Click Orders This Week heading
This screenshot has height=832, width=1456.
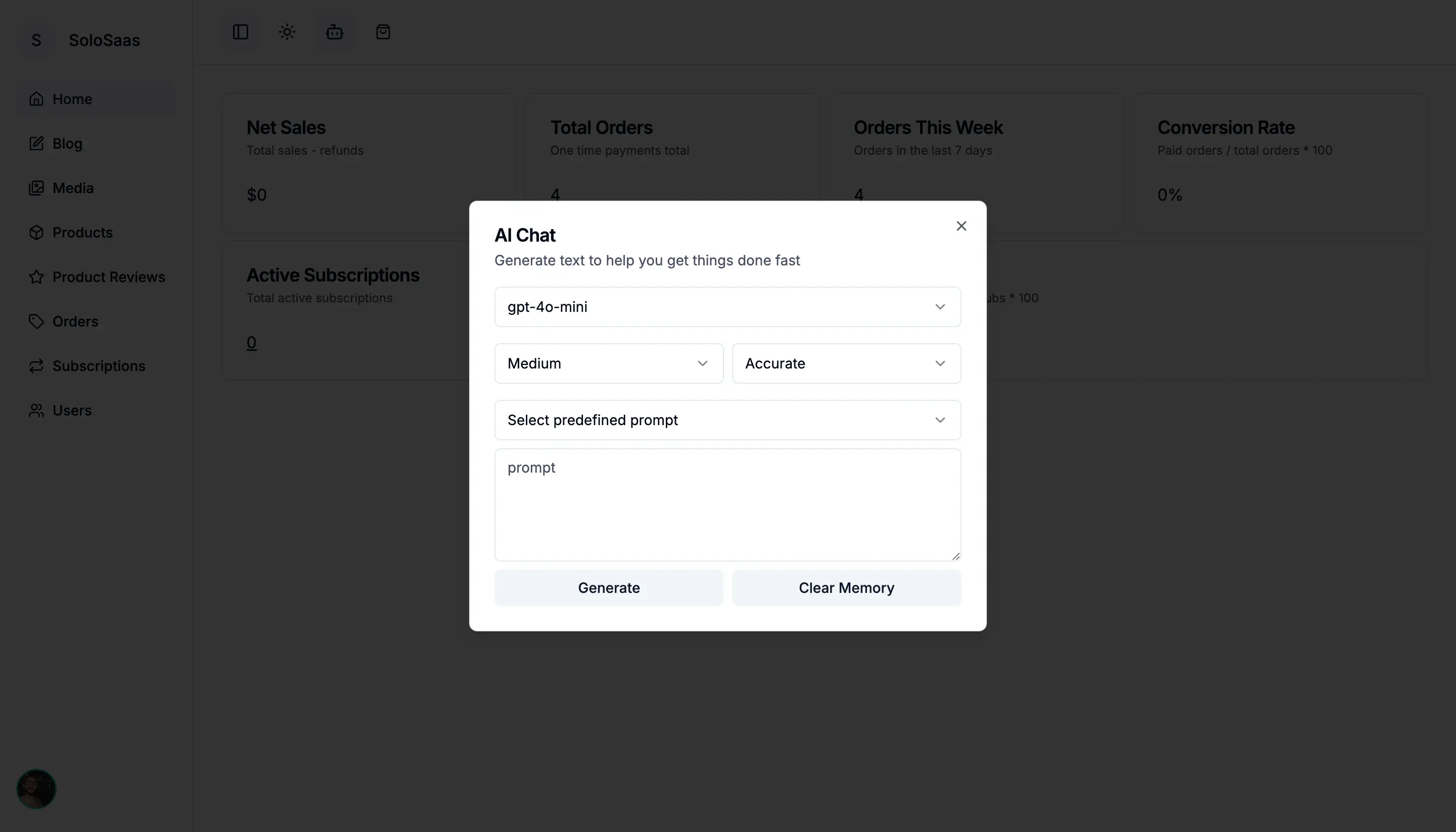(x=928, y=127)
